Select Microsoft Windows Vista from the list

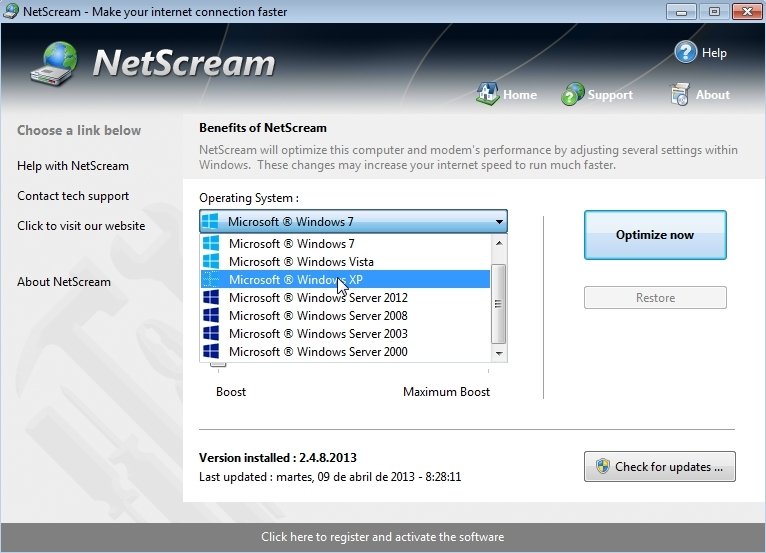pyautogui.click(x=345, y=261)
